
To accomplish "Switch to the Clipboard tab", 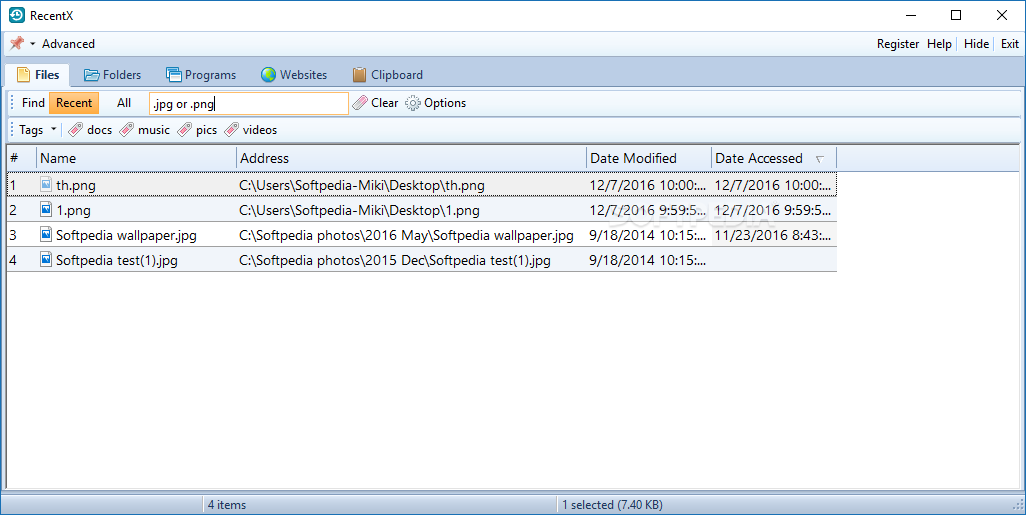I will 387,75.
